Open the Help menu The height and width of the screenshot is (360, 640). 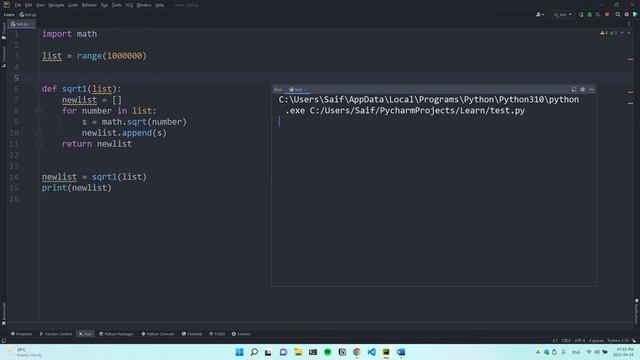159,5
